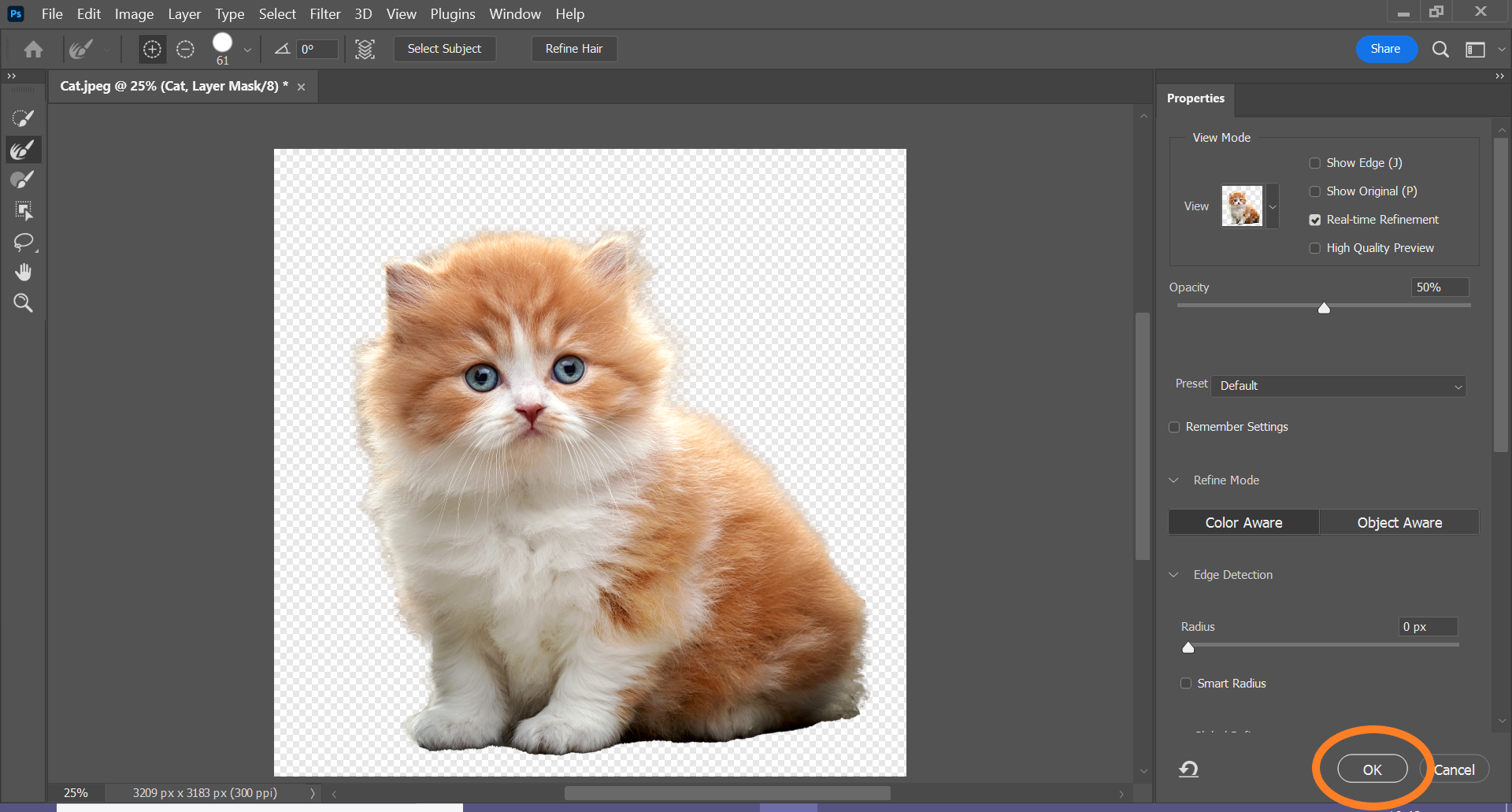Click the canvas vertical scrollbar
1512x812 pixels.
coord(1143,436)
